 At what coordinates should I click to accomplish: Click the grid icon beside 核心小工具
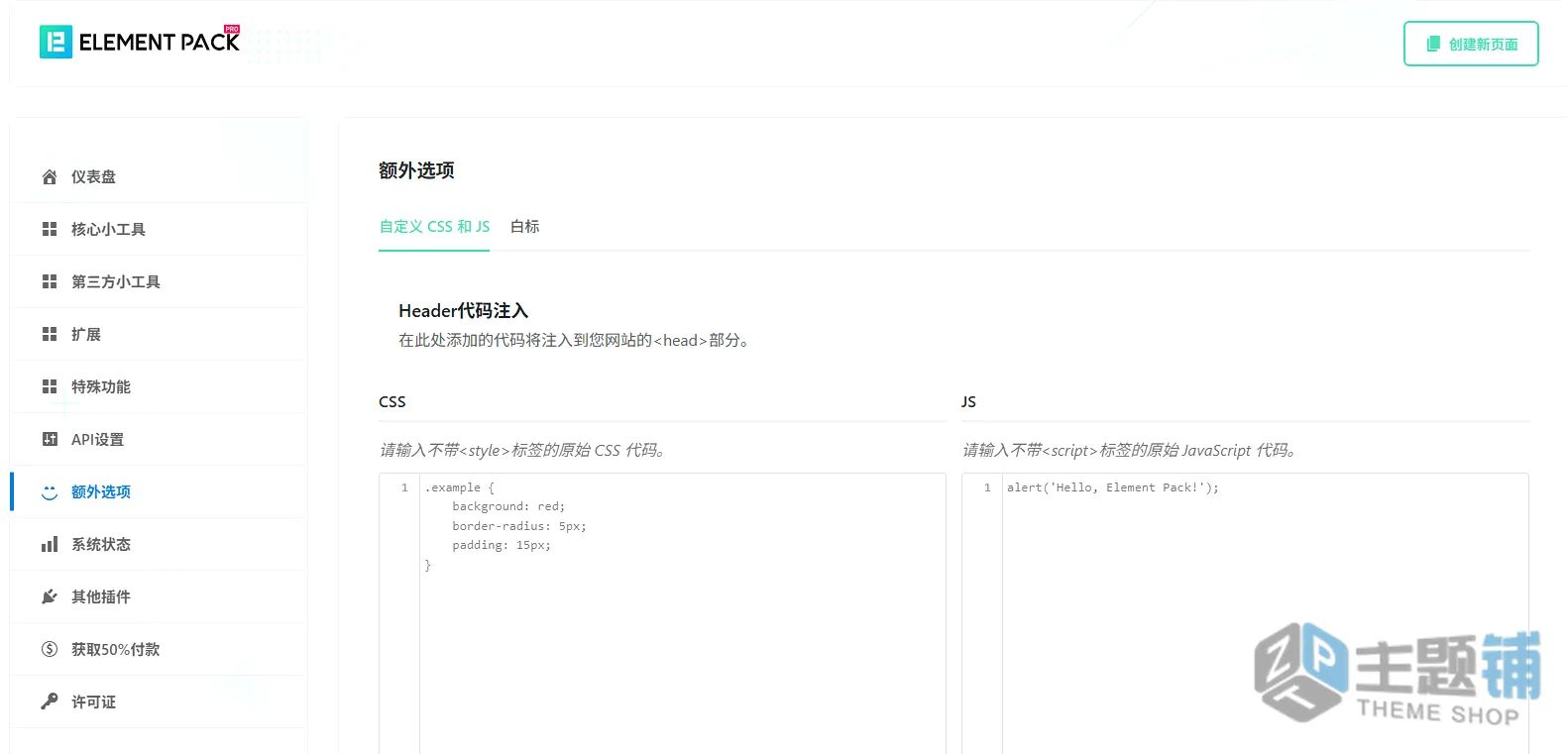(x=50, y=229)
